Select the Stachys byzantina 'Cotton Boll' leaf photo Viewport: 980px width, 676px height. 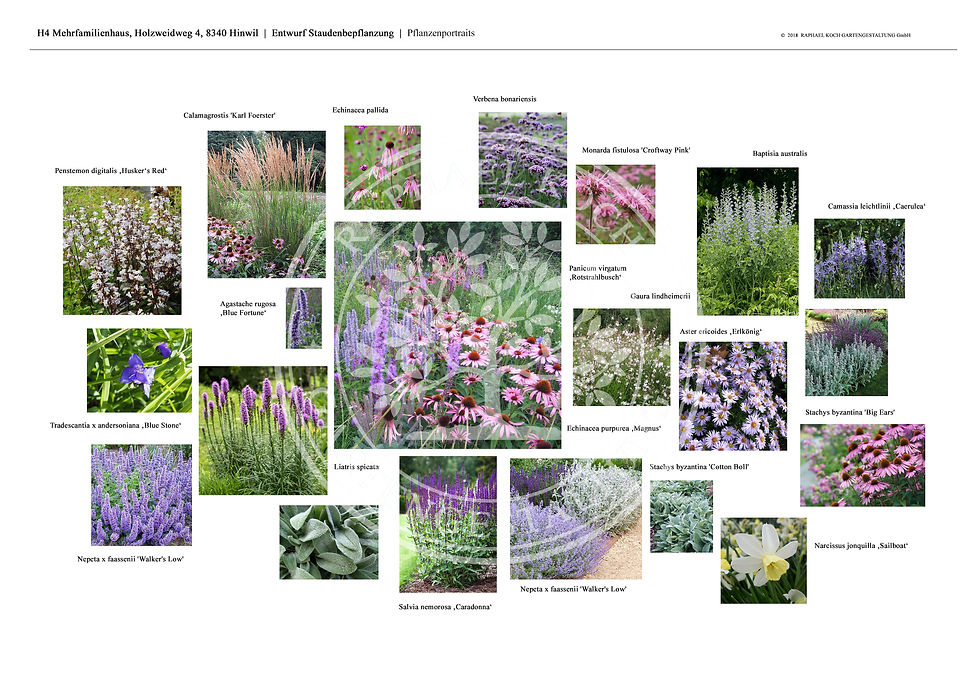pyautogui.click(x=681, y=517)
